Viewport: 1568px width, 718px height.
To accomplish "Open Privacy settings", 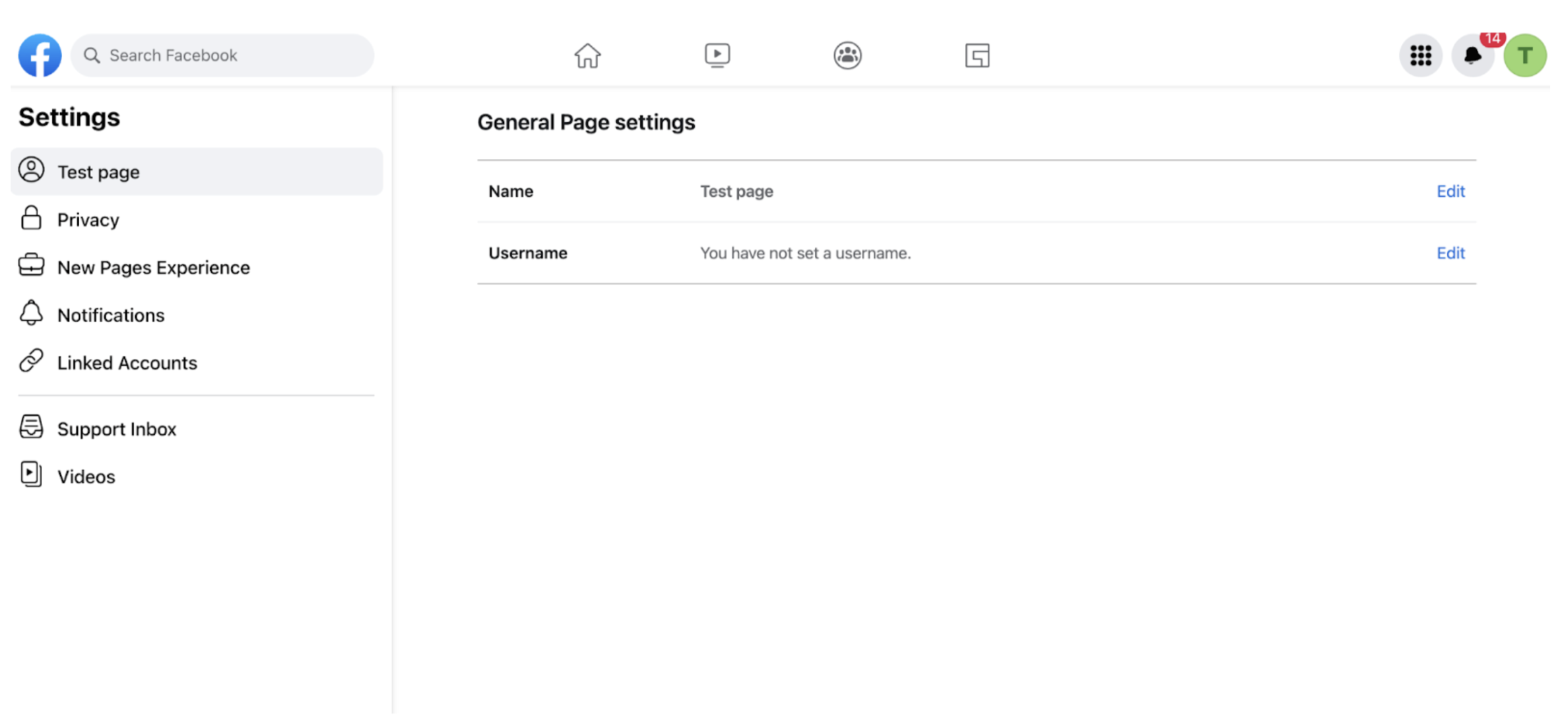I will (88, 219).
